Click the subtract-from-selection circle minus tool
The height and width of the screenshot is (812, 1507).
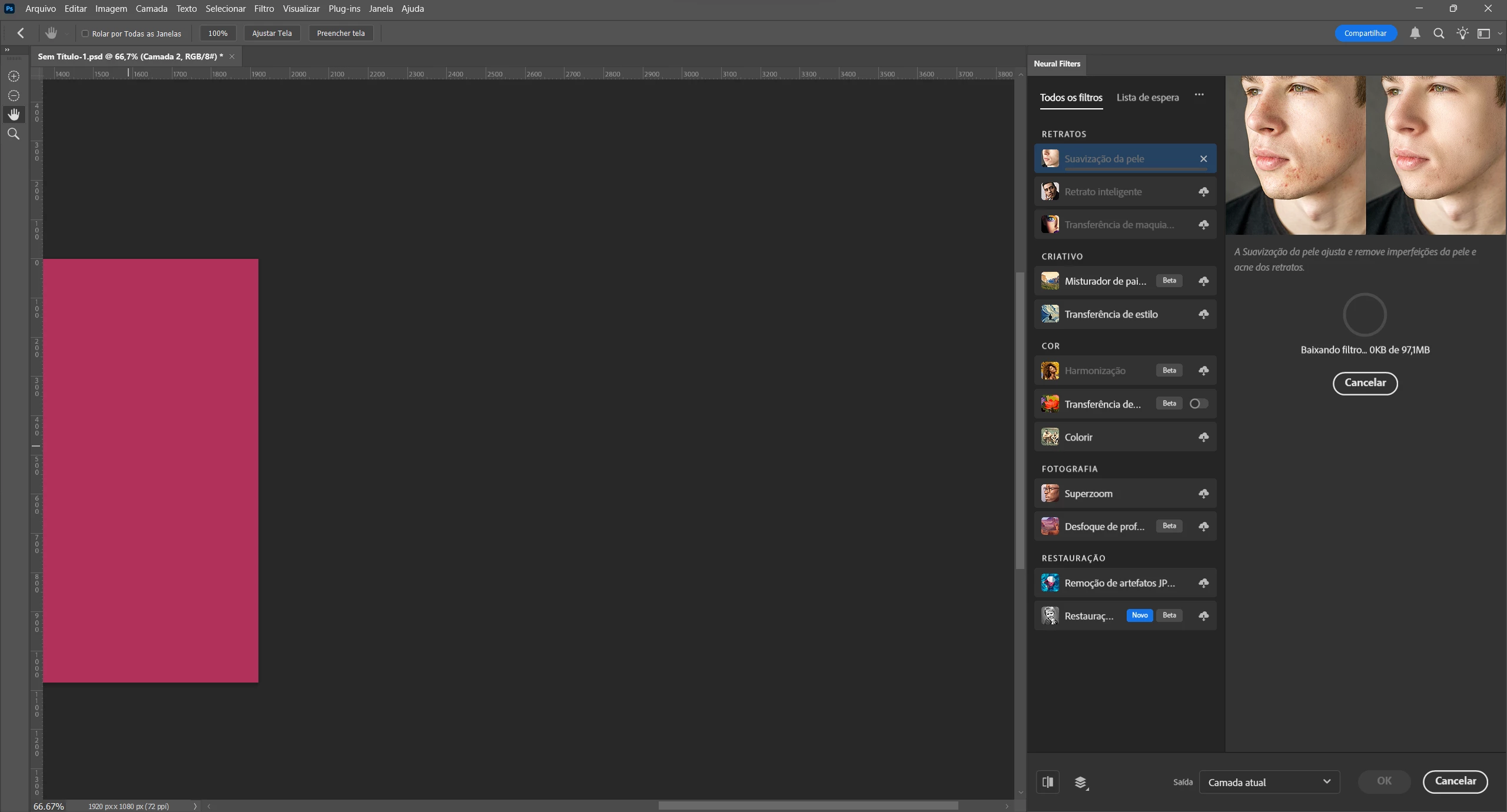coord(14,95)
